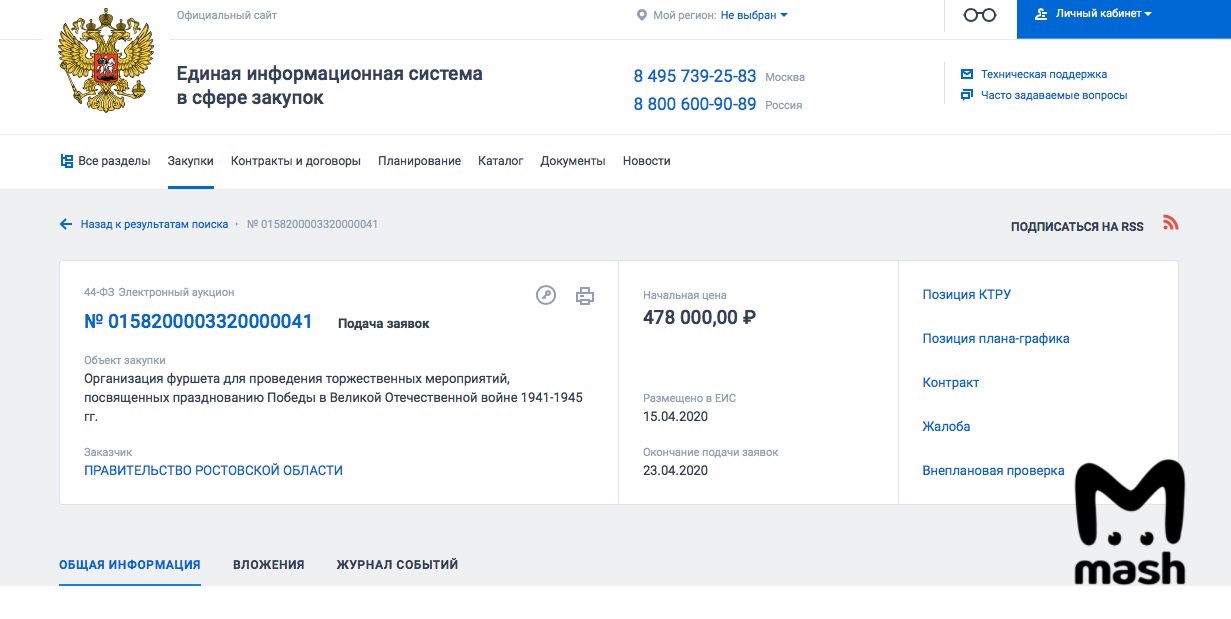Click the key signature icon
The image size is (1231, 619).
[545, 295]
